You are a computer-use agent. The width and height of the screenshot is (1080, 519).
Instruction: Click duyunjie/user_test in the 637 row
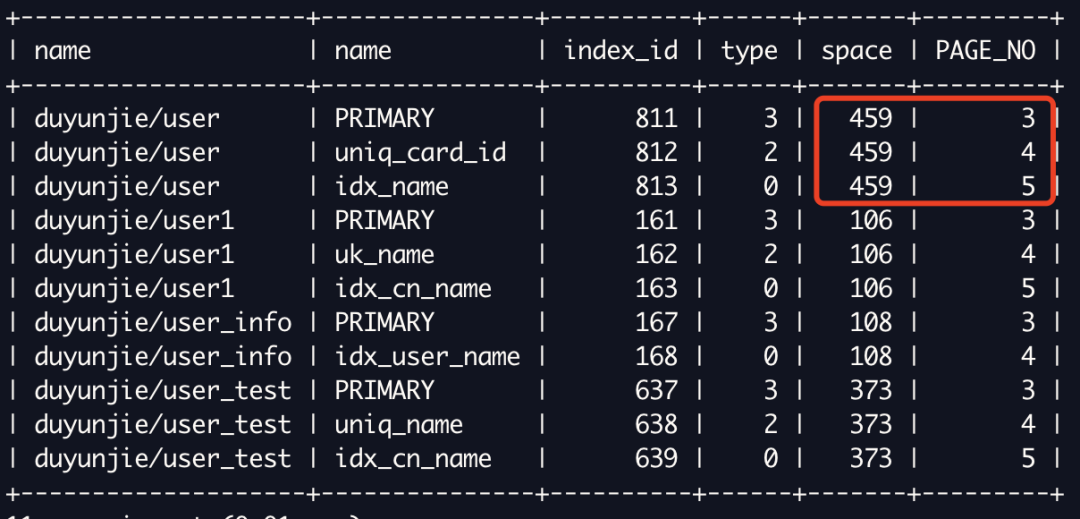(163, 392)
